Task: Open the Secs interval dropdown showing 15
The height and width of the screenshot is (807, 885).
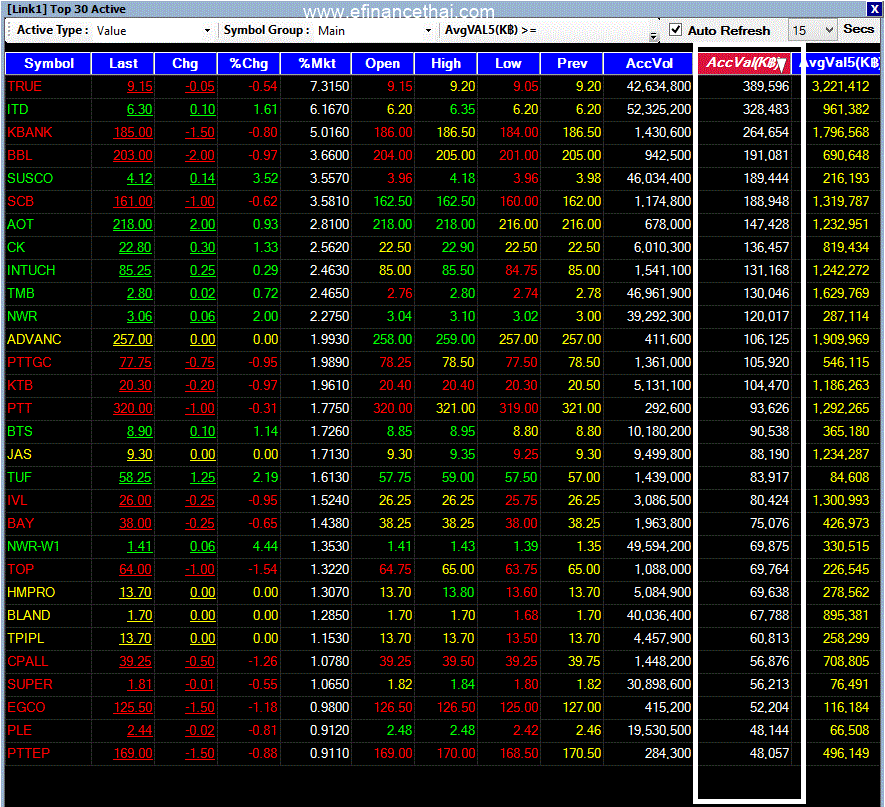Action: [812, 30]
